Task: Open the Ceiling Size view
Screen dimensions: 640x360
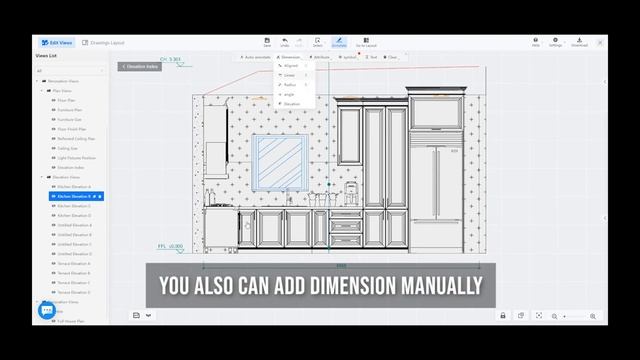Action: [67, 148]
